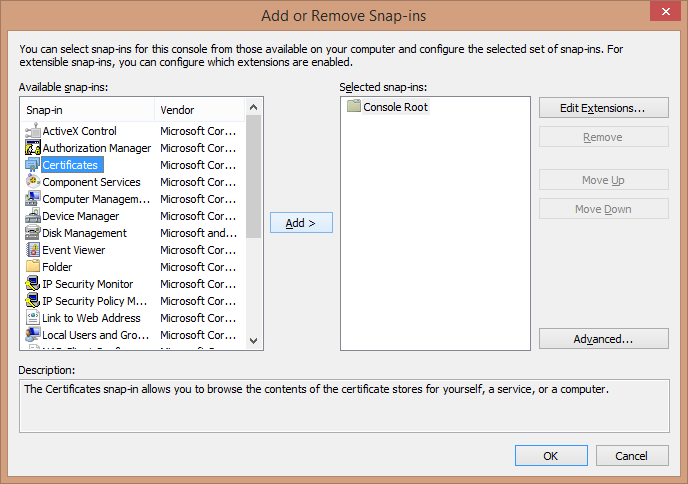The height and width of the screenshot is (484, 688).
Task: Select the Device Manager icon
Action: [x=32, y=216]
